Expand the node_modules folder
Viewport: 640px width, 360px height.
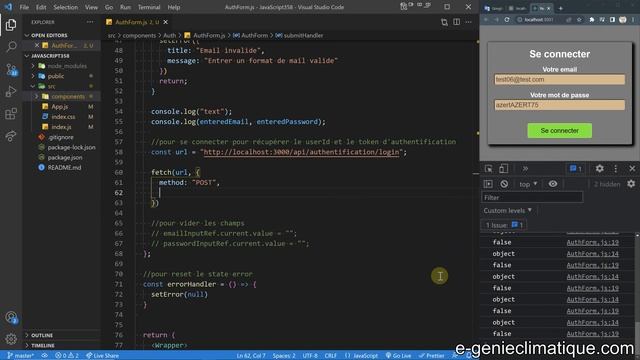point(61,66)
